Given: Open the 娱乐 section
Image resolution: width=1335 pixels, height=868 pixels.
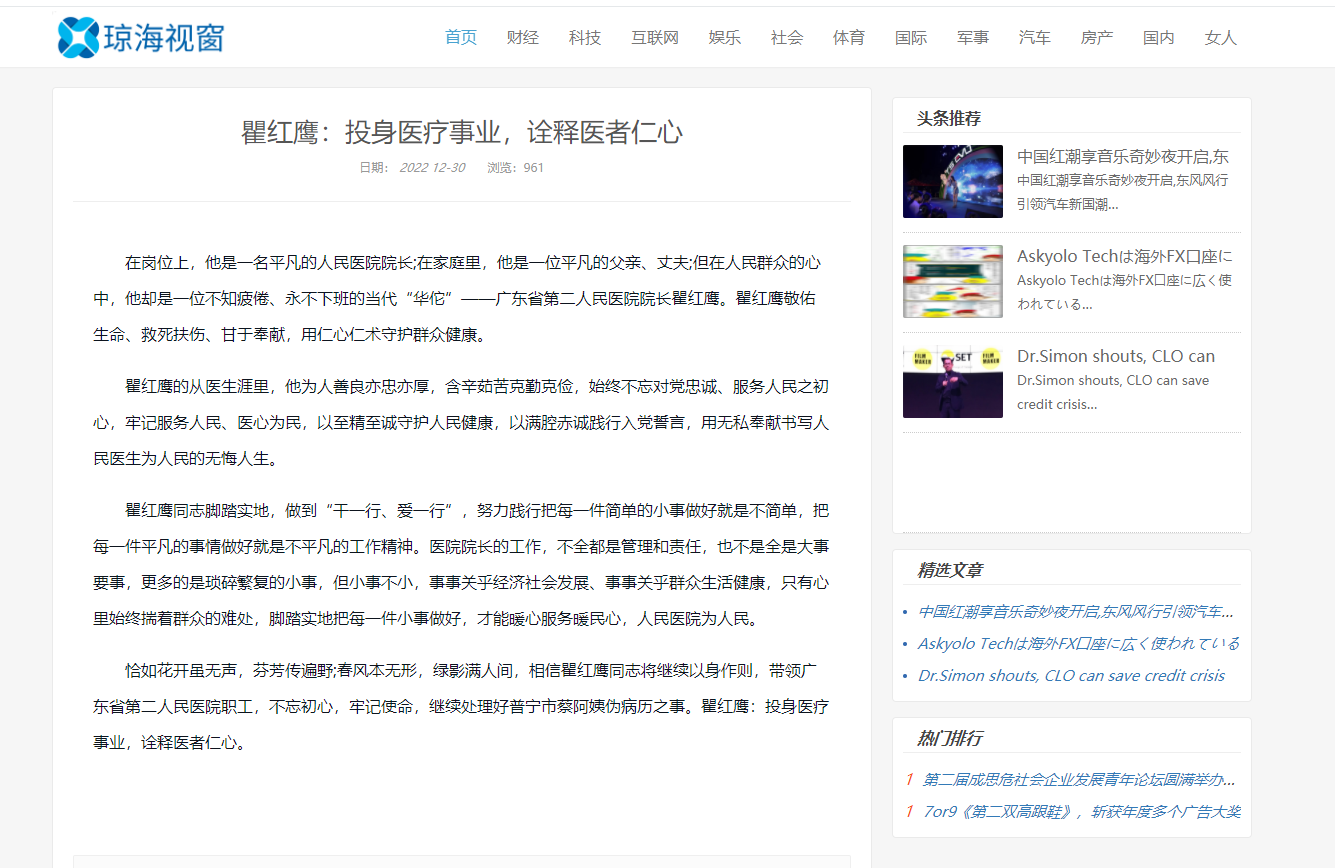Looking at the screenshot, I should pyautogui.click(x=725, y=38).
